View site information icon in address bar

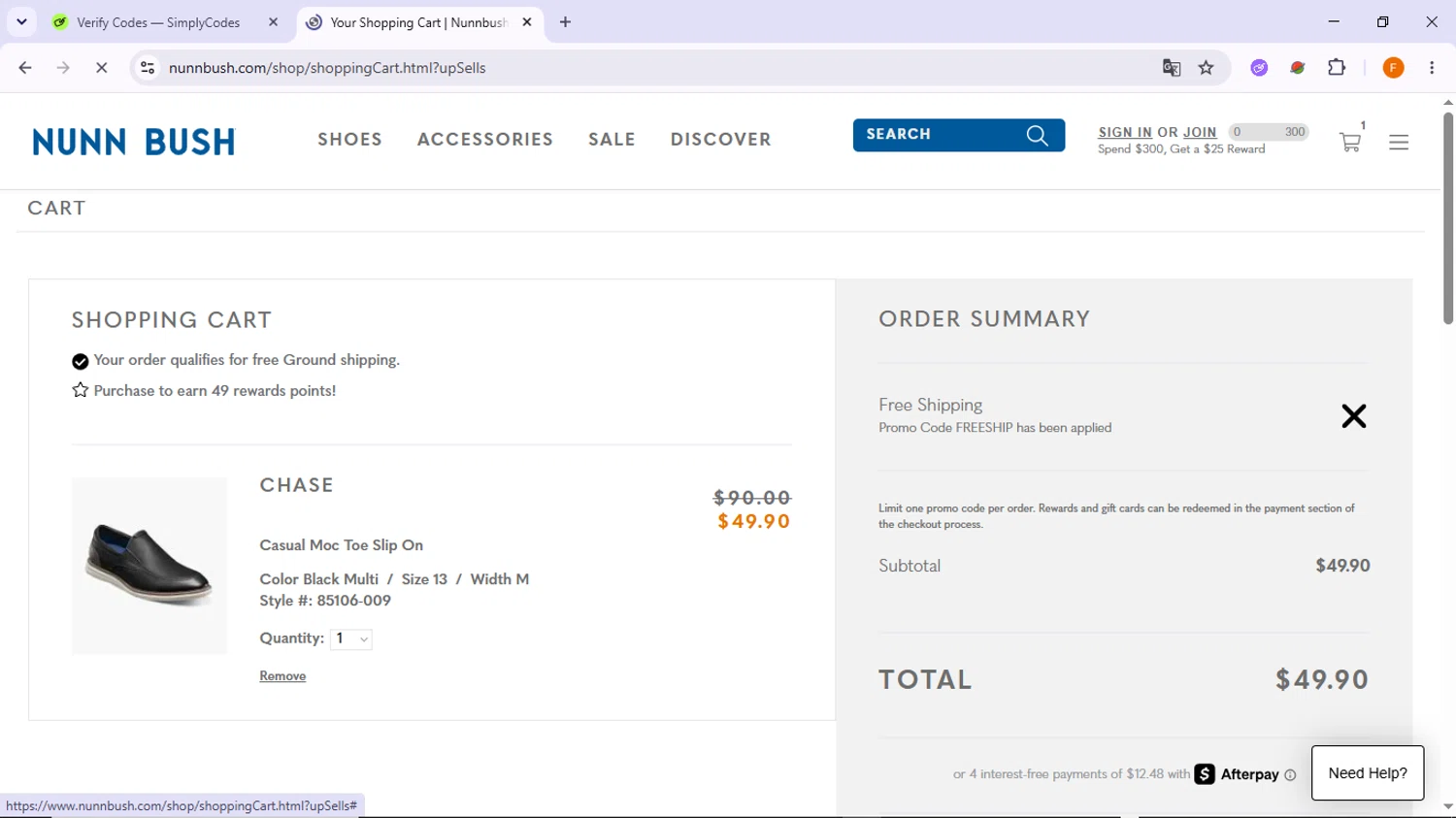coord(148,68)
